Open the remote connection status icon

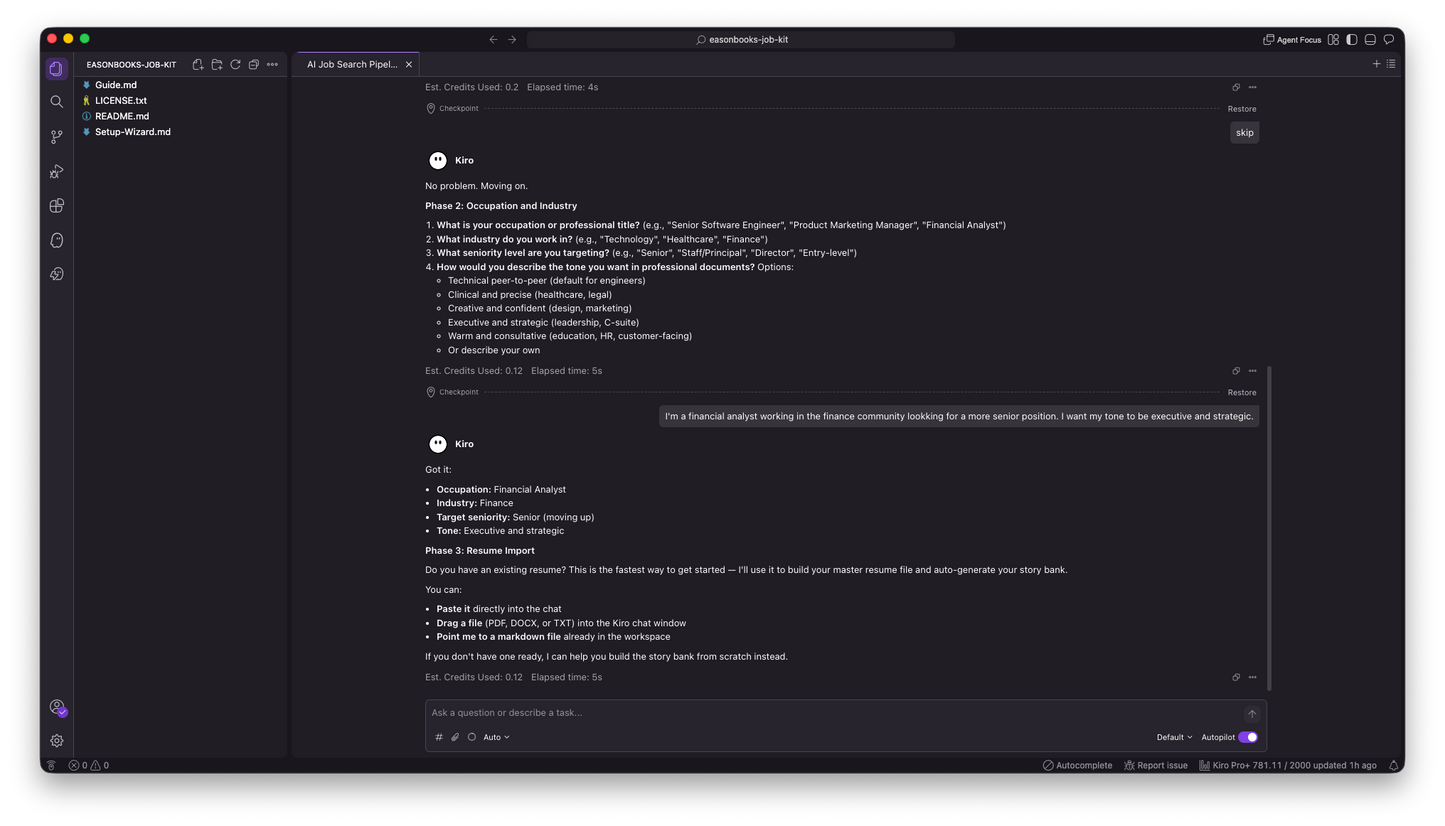click(x=50, y=765)
